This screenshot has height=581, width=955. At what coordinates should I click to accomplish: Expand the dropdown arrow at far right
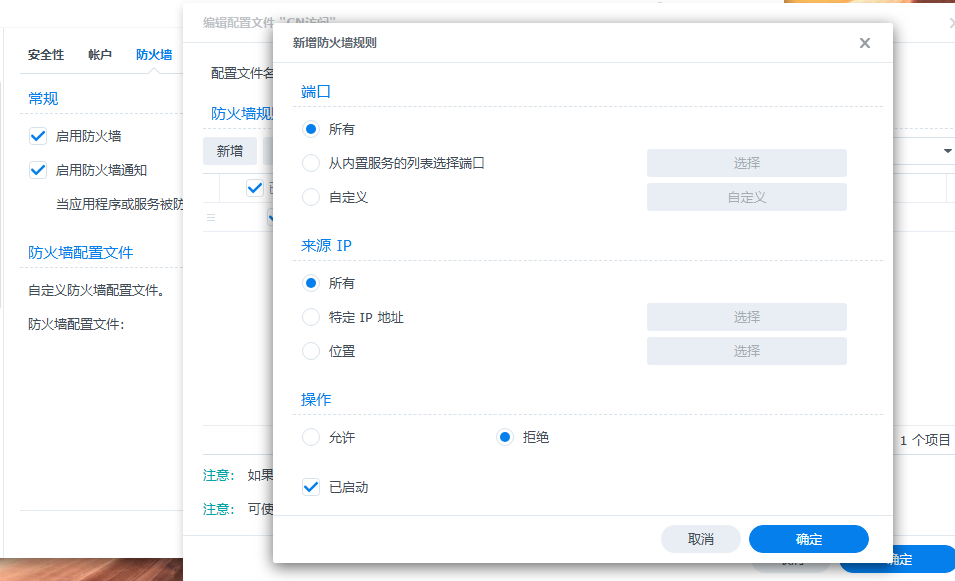click(x=947, y=151)
